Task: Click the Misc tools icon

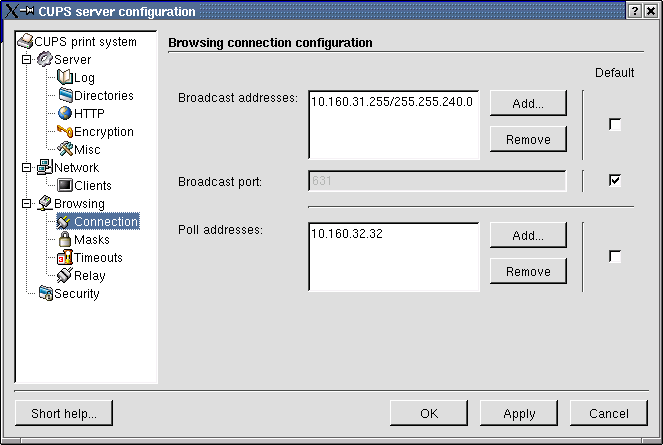Action: click(65, 150)
